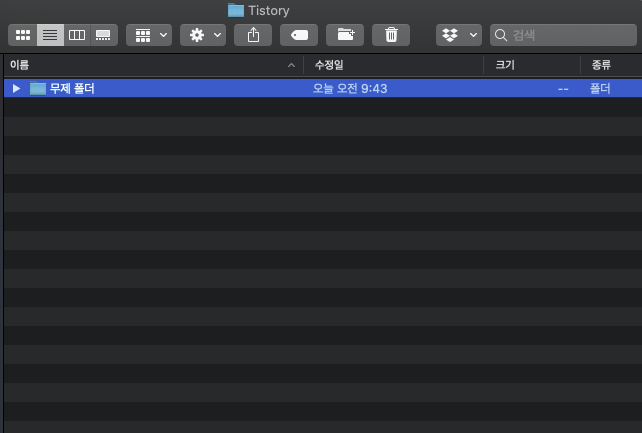Click the magnifier icon in search
The image size is (642, 433).
(x=501, y=35)
